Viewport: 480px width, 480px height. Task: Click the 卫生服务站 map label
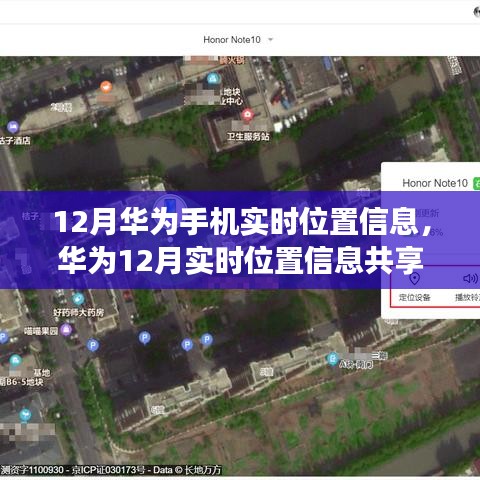tap(248, 136)
